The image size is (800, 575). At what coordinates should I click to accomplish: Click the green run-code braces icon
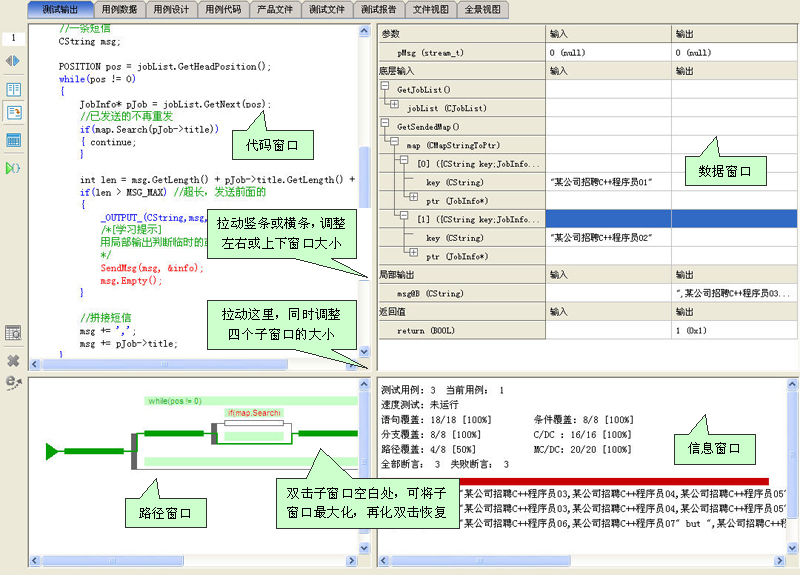[13, 168]
